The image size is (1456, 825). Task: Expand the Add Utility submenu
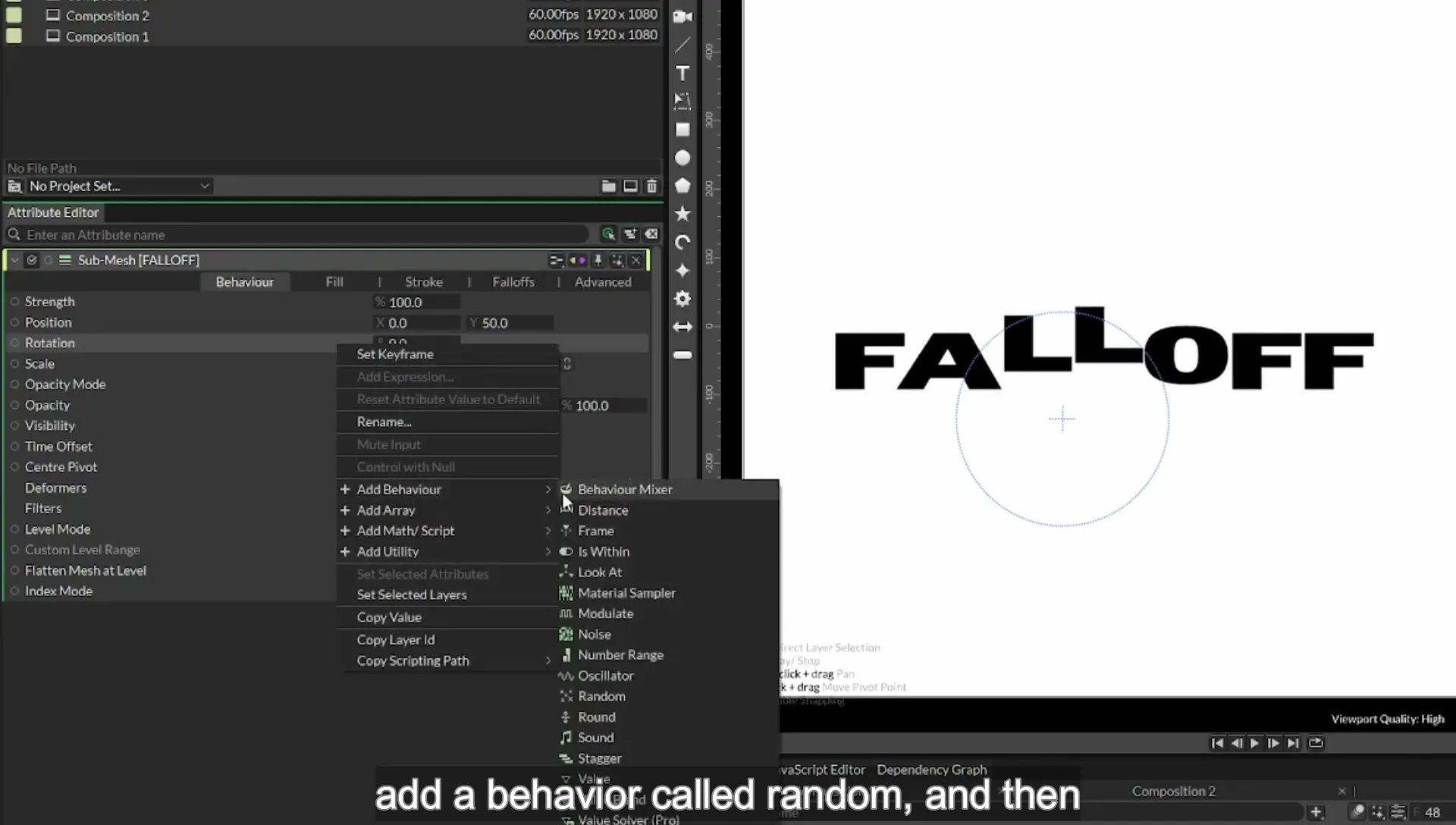(x=447, y=551)
